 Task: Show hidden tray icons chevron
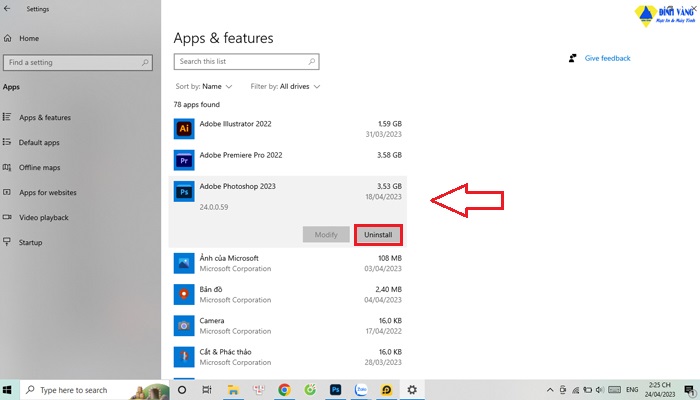point(550,390)
